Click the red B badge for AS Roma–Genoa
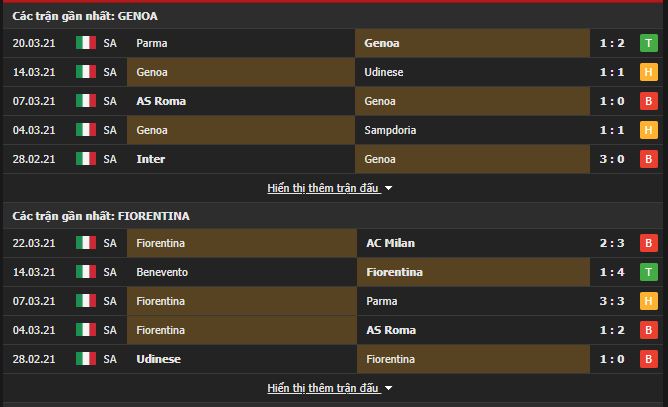Viewport: 668px width, 407px height. [x=648, y=101]
